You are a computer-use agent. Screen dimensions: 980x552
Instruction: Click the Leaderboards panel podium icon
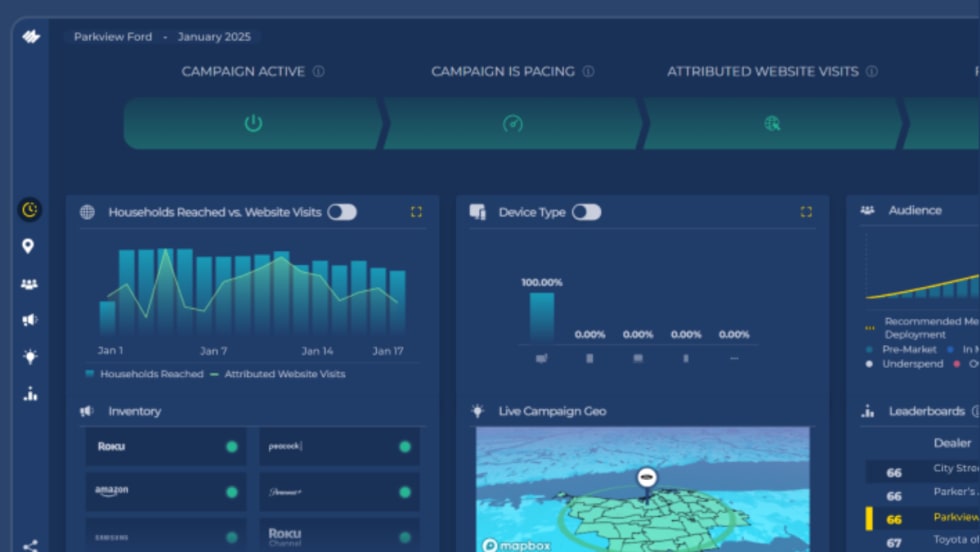click(x=868, y=411)
